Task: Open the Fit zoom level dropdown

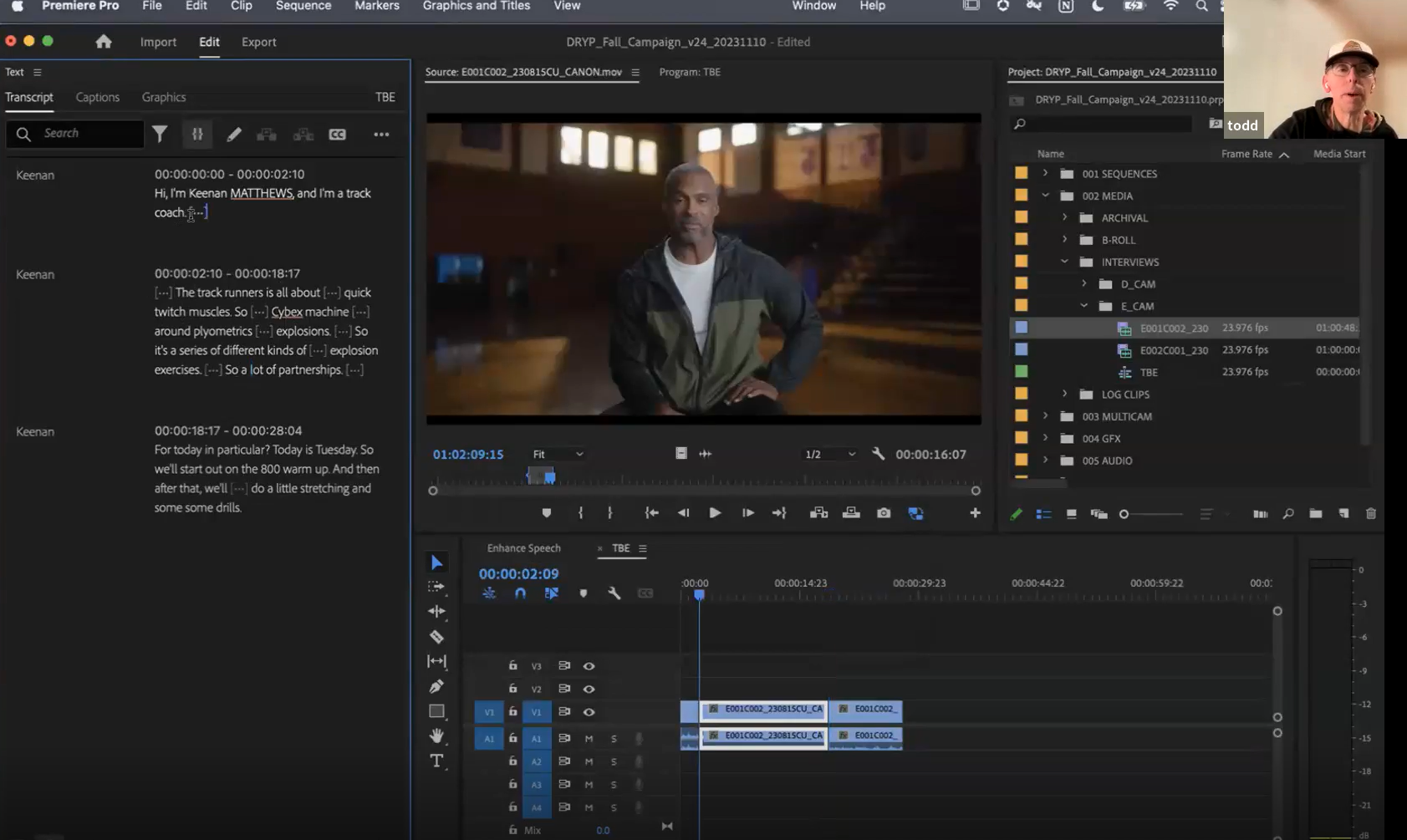Action: tap(558, 454)
